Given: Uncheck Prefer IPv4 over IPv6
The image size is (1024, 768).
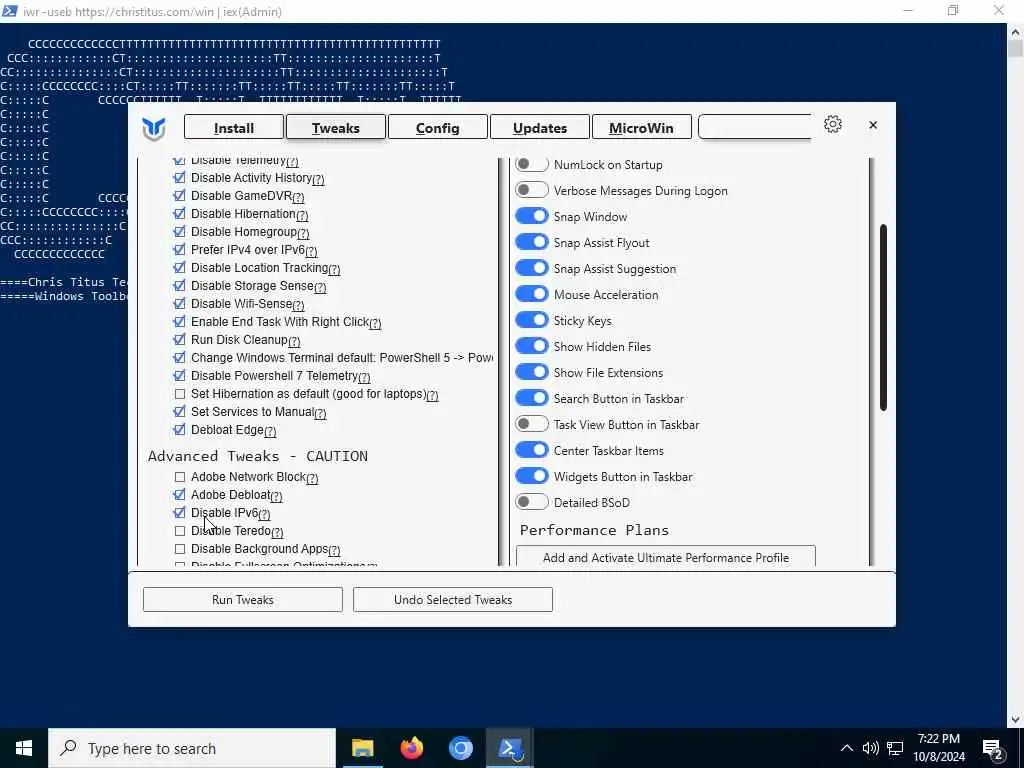Looking at the screenshot, I should pyautogui.click(x=180, y=249).
